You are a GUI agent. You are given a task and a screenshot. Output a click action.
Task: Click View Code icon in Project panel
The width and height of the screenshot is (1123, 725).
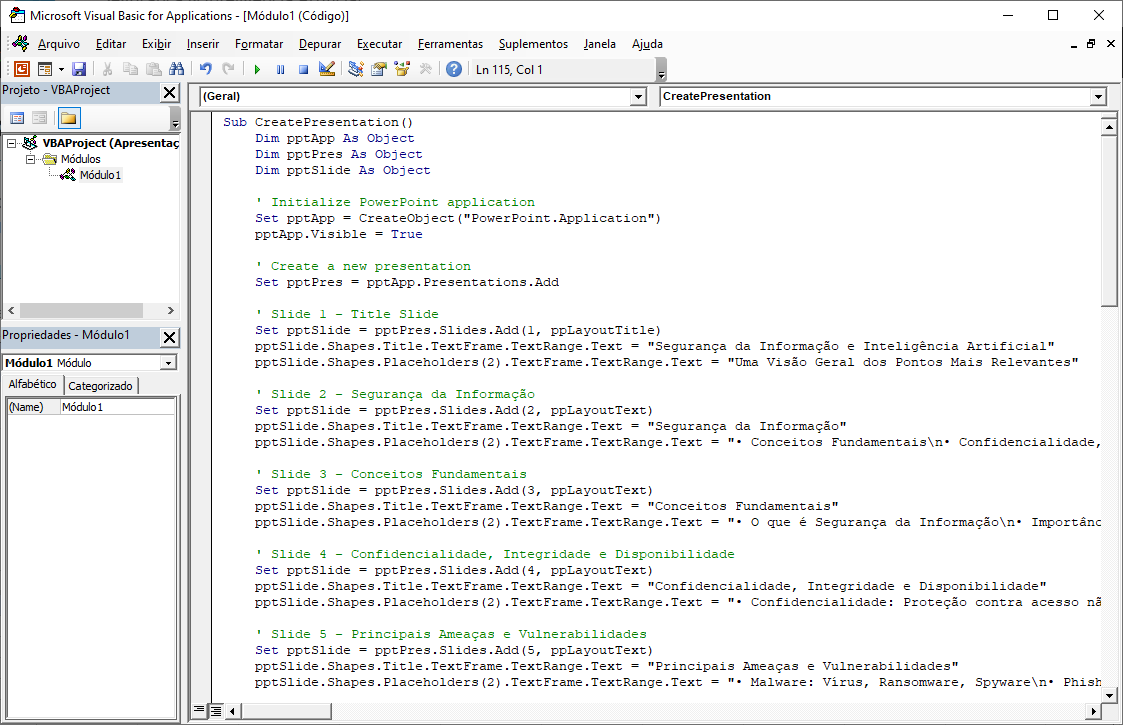point(17,118)
